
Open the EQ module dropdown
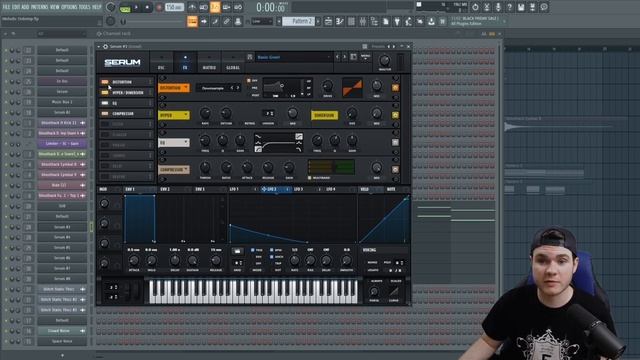coord(174,142)
